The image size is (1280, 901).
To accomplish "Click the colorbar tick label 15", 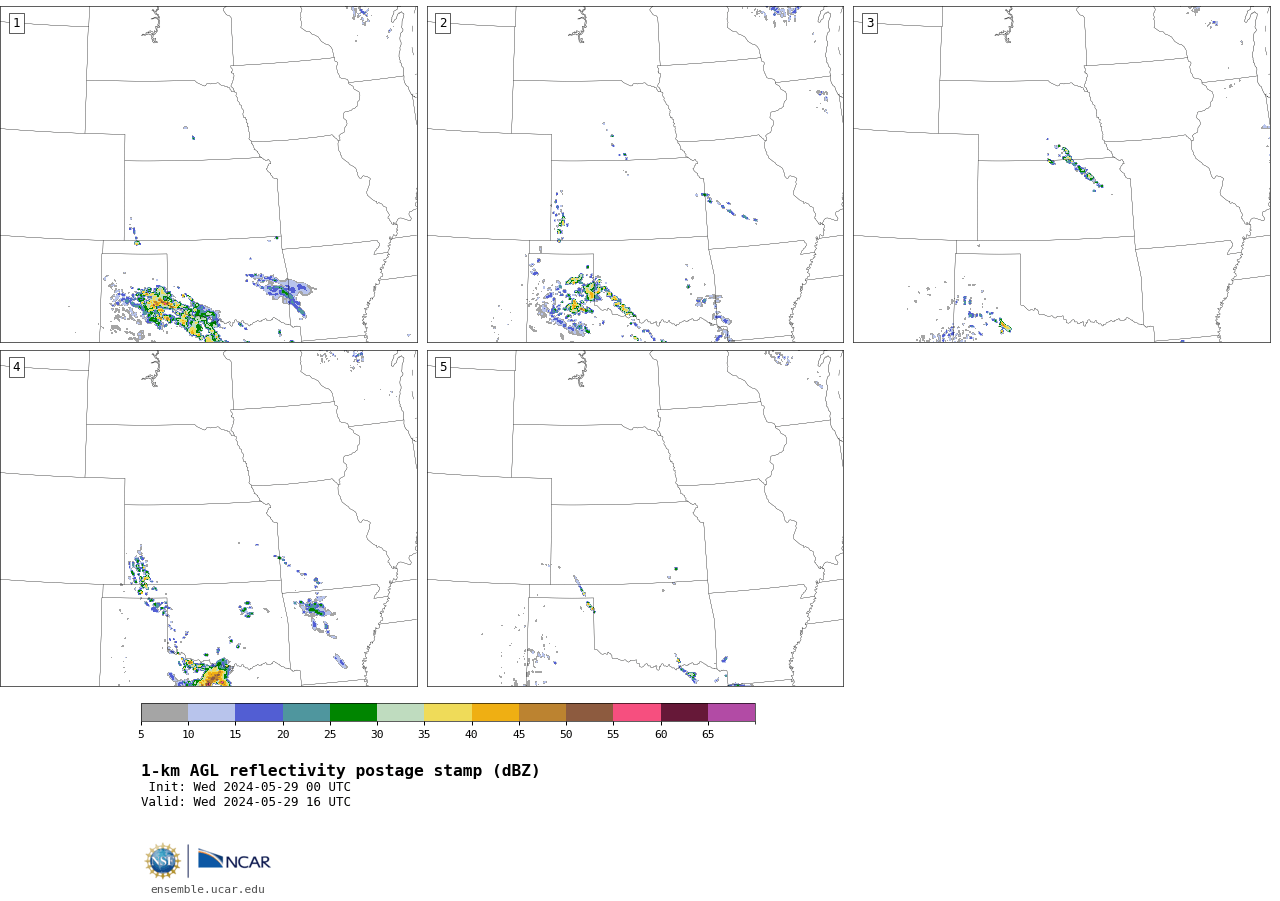I will [235, 735].
